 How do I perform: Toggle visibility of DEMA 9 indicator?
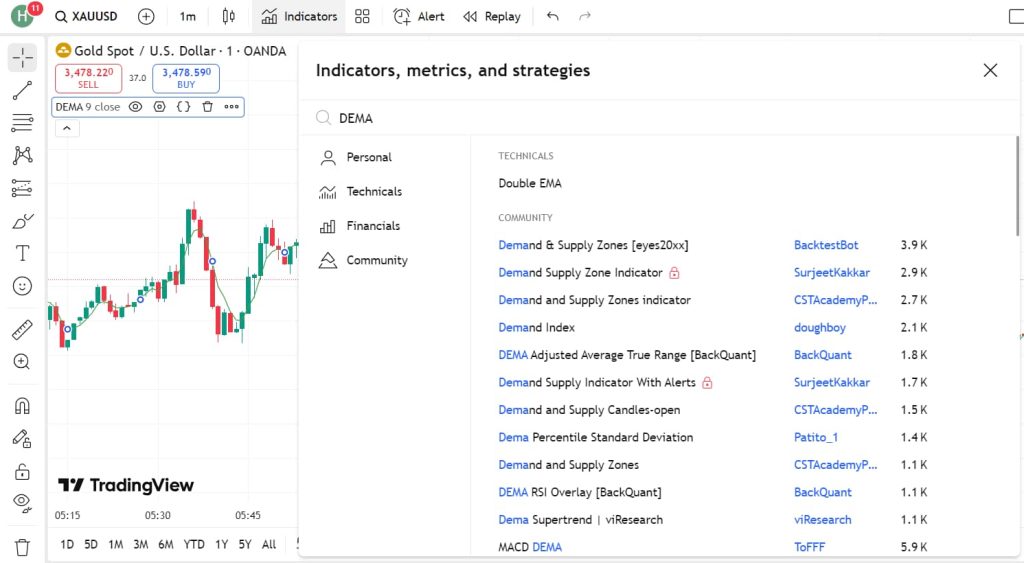pyautogui.click(x=135, y=107)
